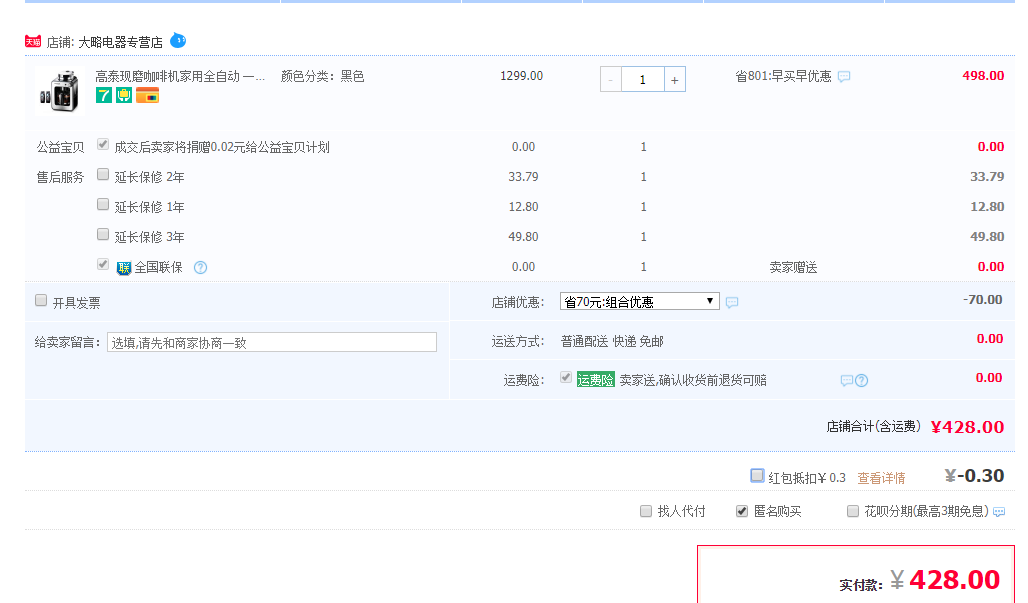Click the blue 联 nationwide warranty icon

coord(124,267)
